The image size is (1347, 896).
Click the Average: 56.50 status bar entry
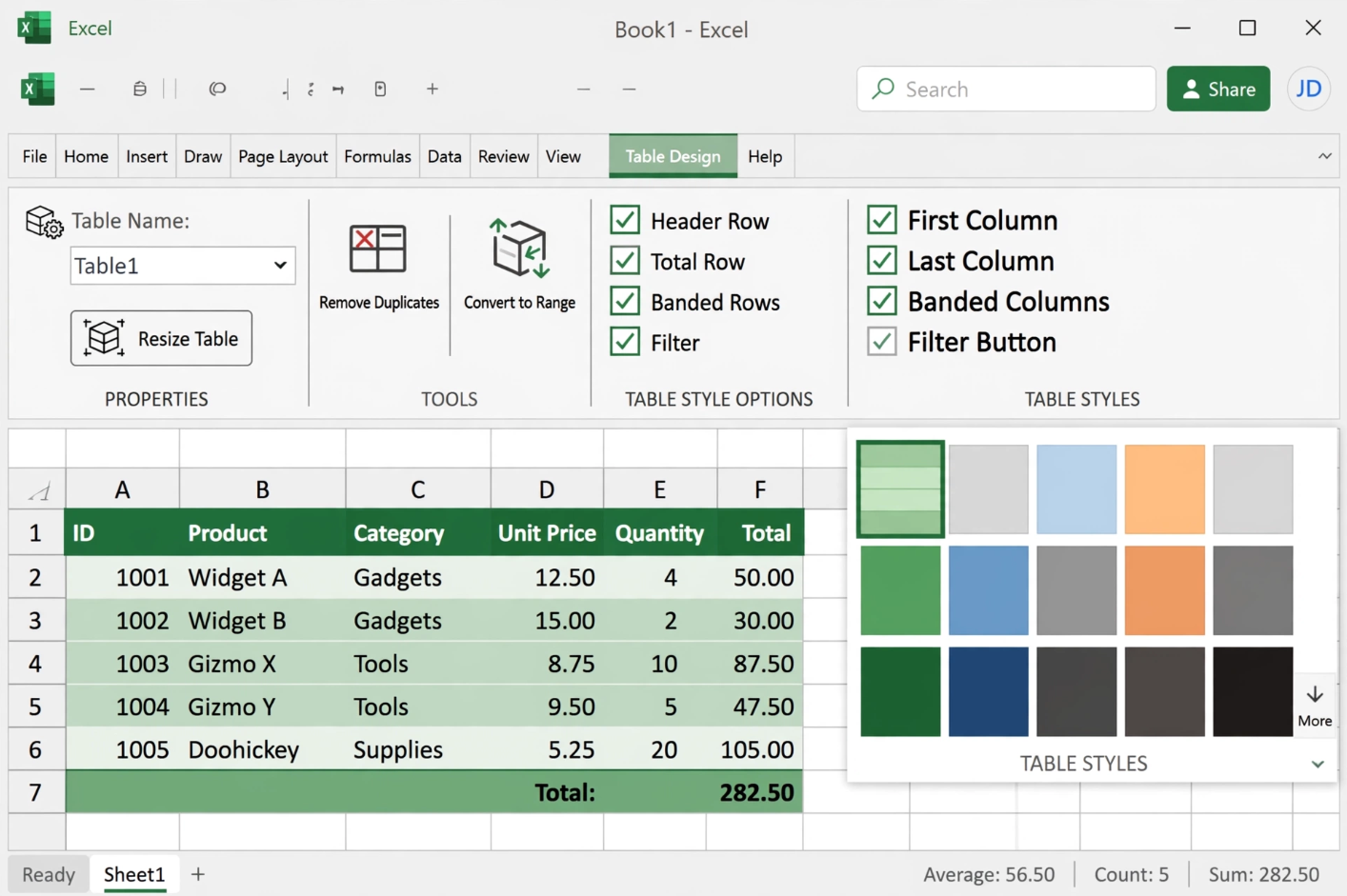(989, 874)
